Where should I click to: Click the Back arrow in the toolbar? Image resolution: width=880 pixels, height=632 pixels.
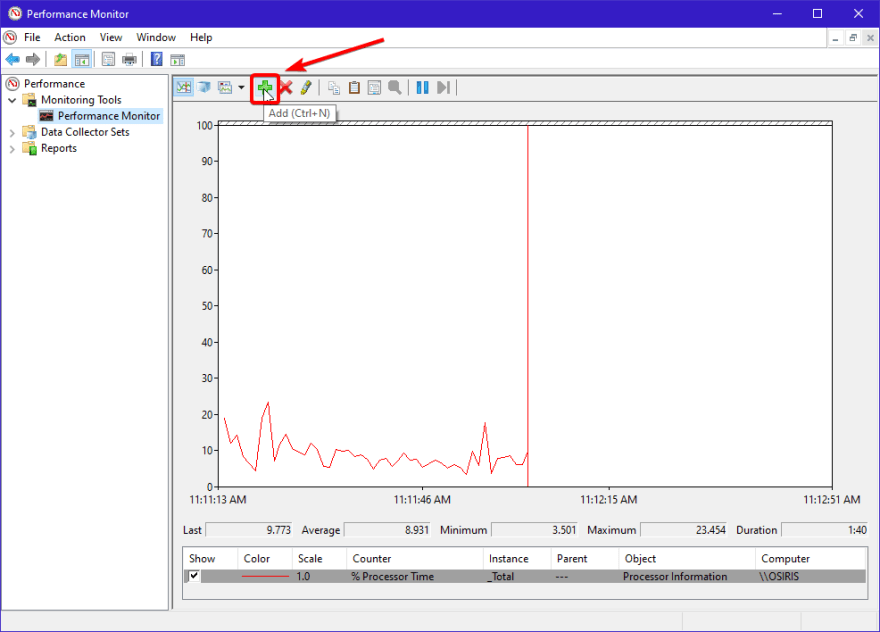tap(12, 59)
